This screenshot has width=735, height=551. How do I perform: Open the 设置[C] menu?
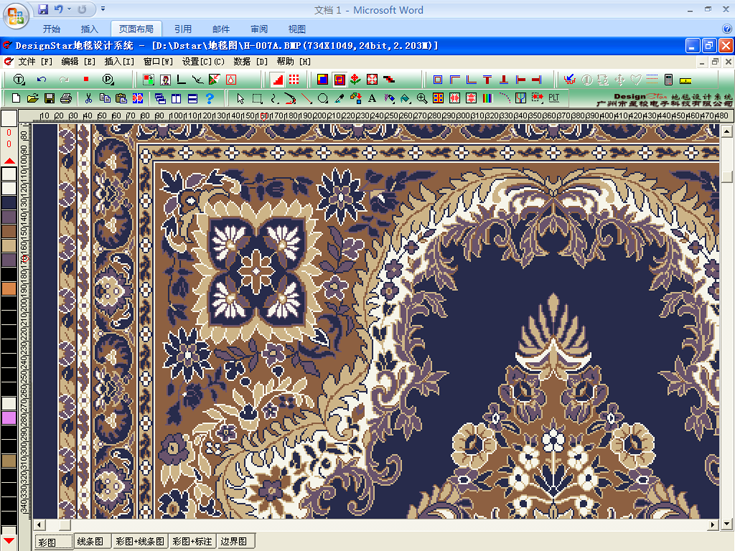203,61
